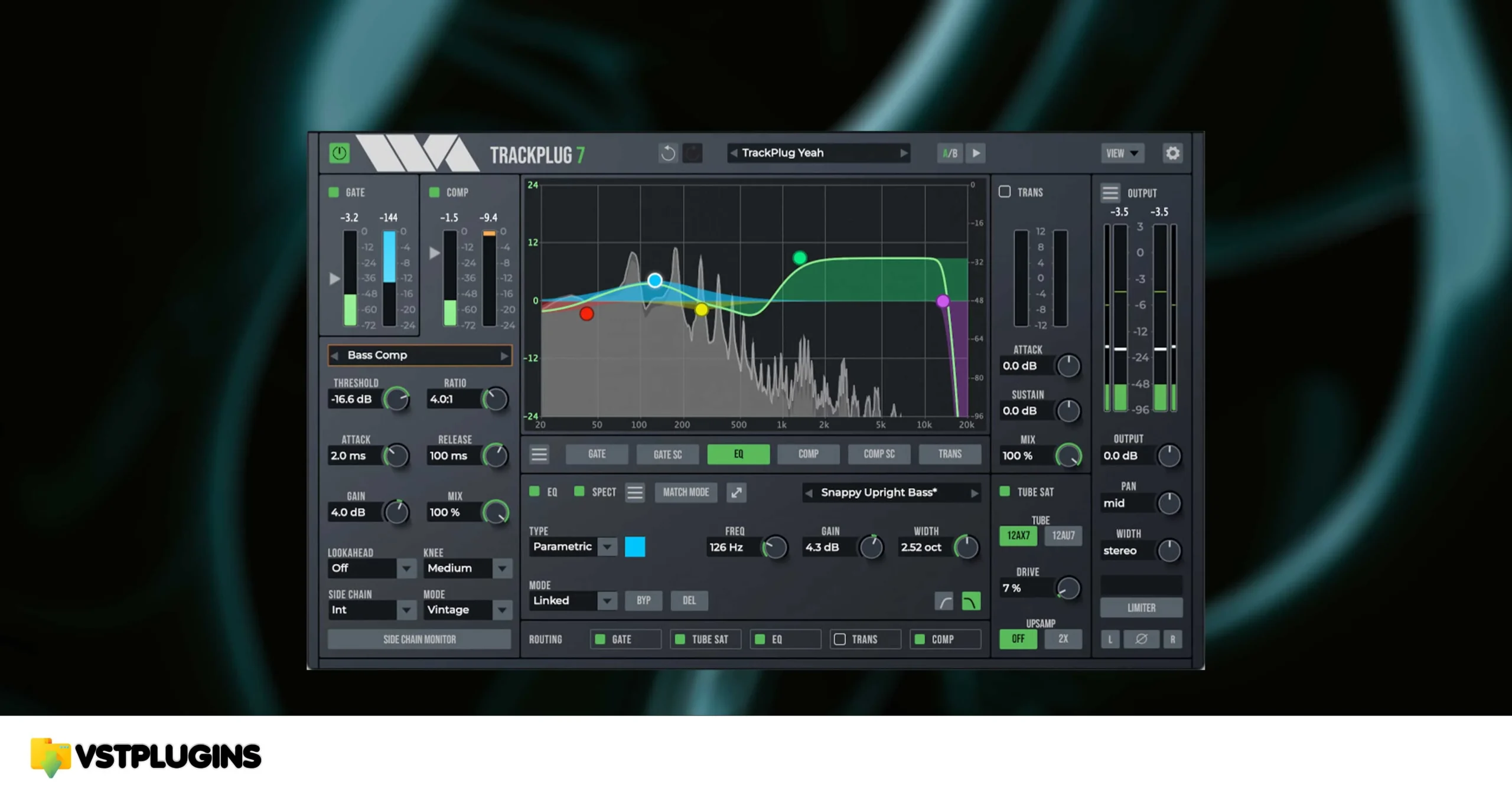
Task: Select 2X upsampling
Action: pos(1063,639)
